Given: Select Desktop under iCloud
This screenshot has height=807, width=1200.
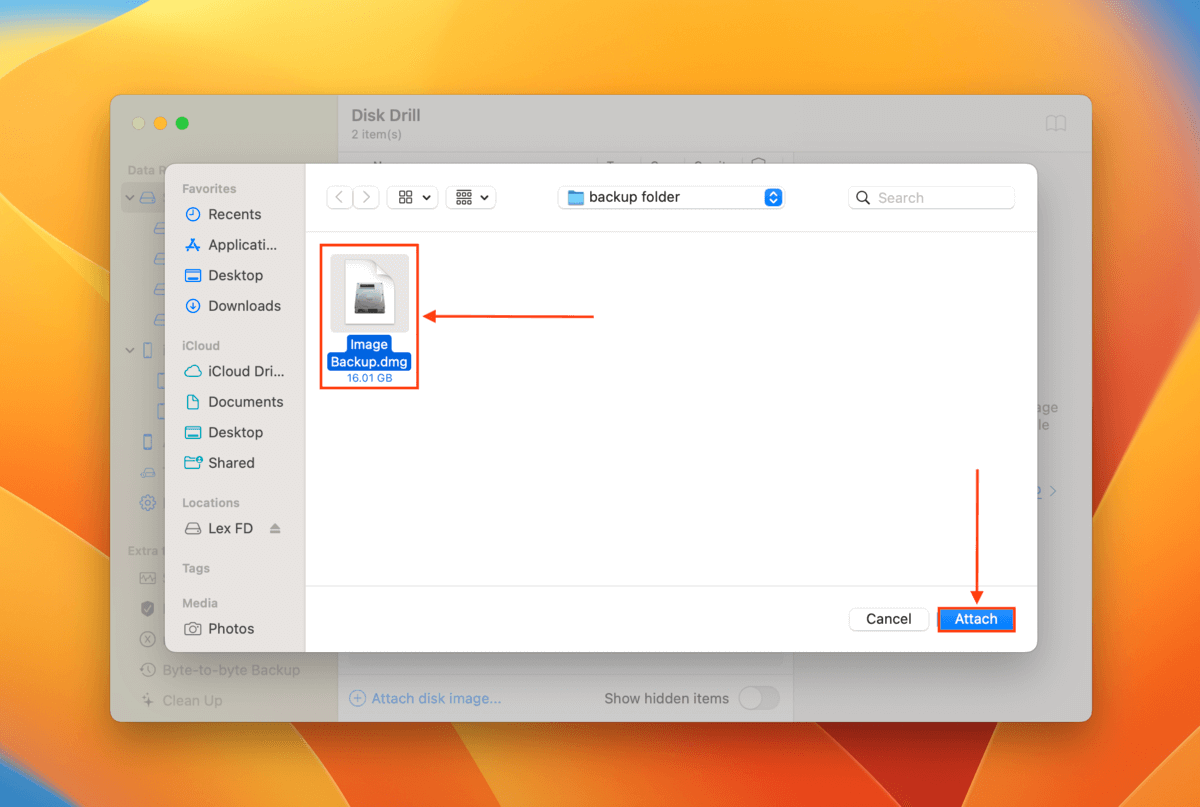Looking at the screenshot, I should 234,432.
